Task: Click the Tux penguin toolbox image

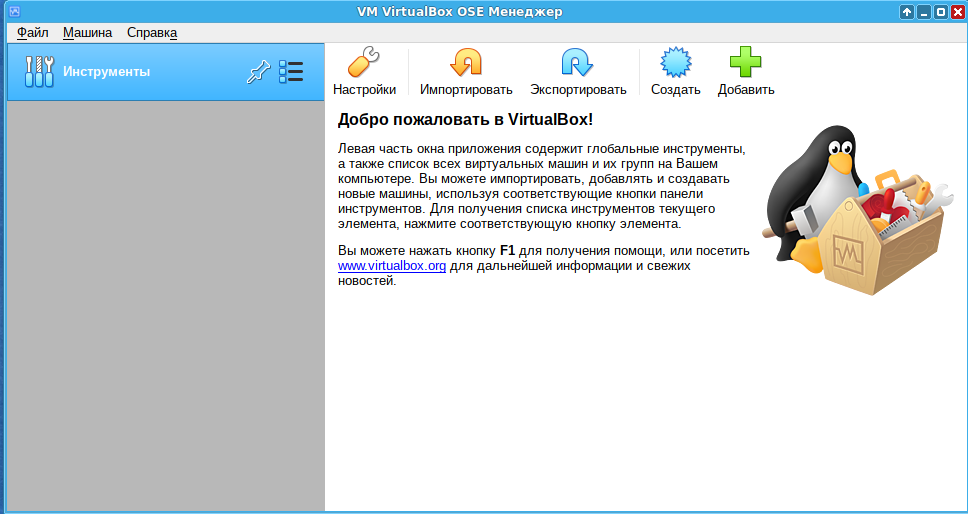Action: click(857, 210)
